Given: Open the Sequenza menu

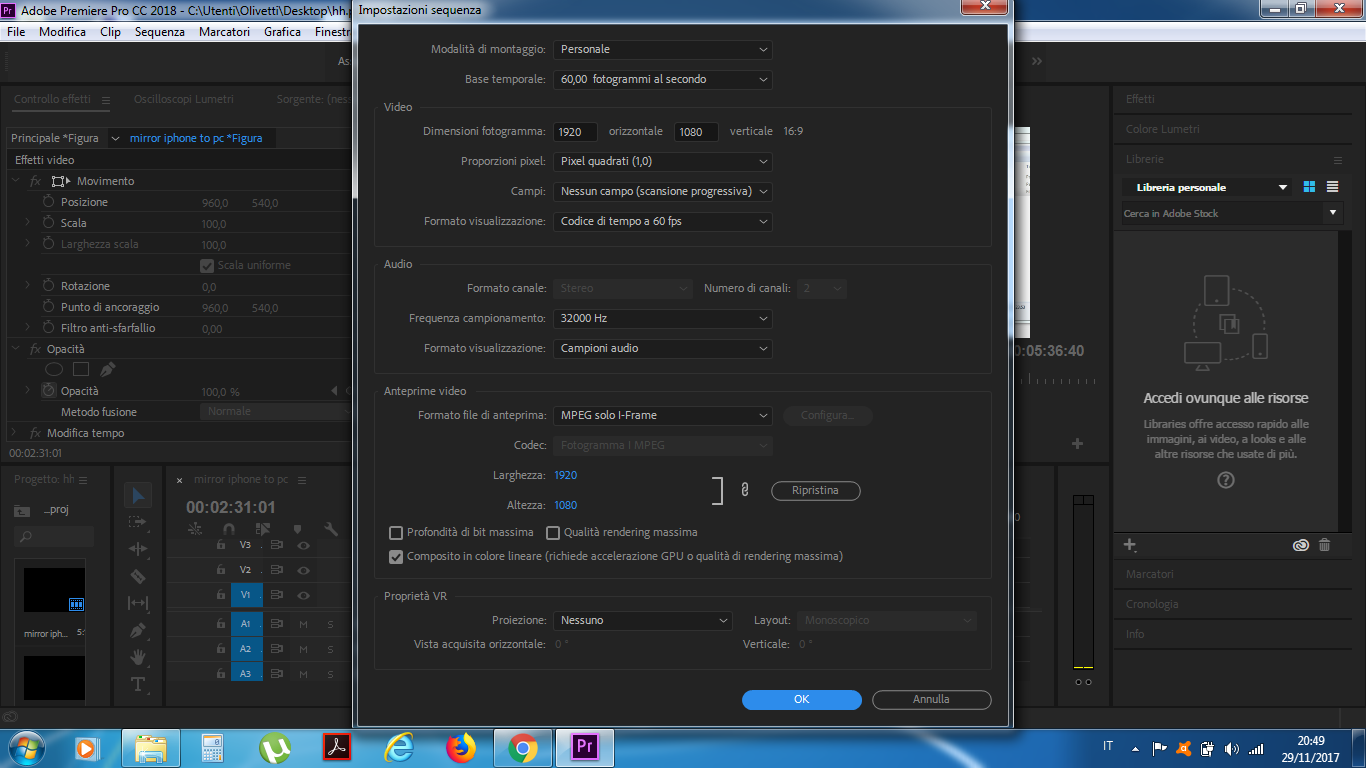Looking at the screenshot, I should [x=159, y=31].
